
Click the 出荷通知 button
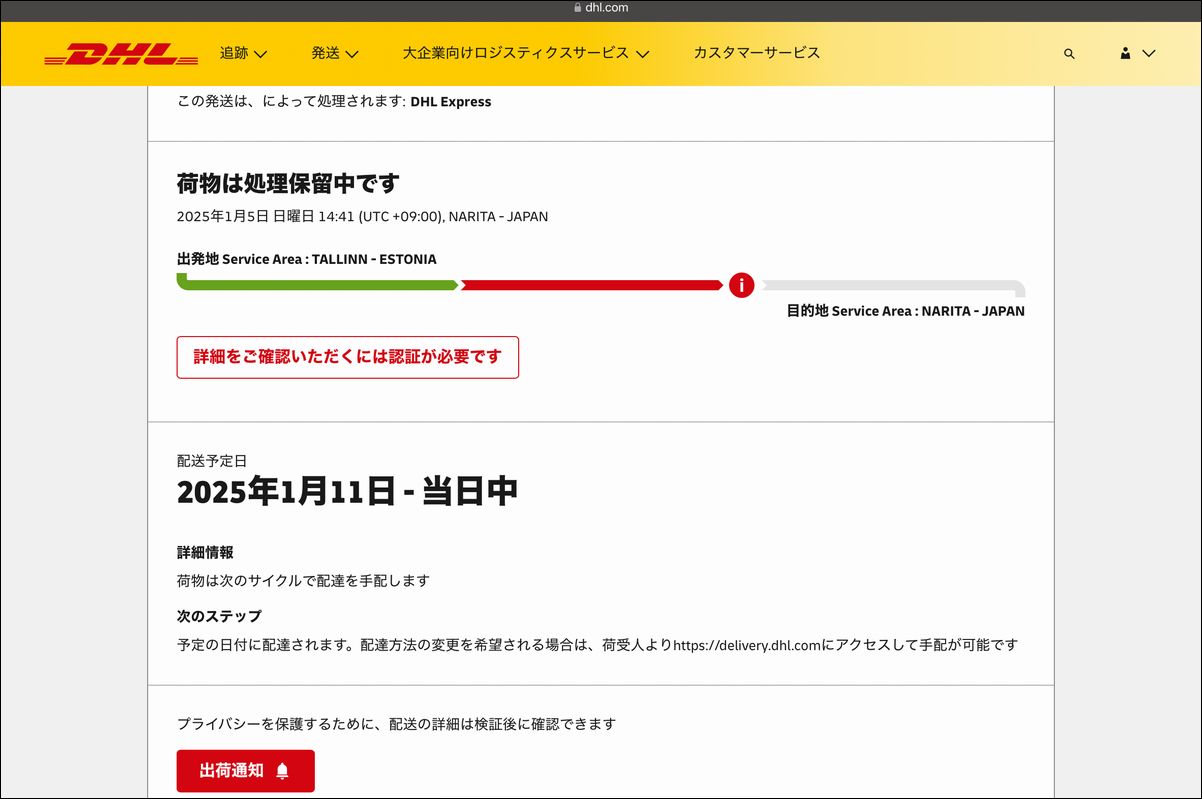pos(246,771)
